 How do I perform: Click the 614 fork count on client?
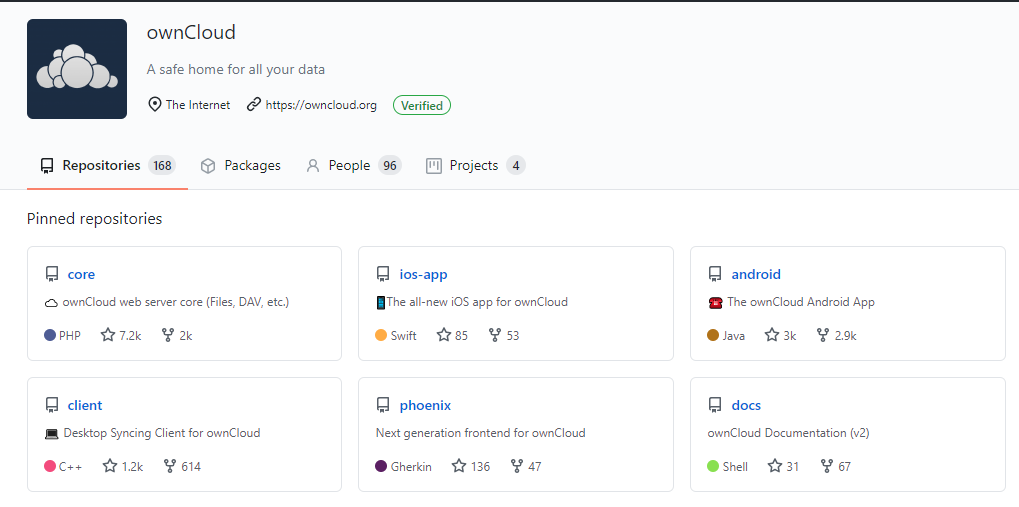pos(191,467)
